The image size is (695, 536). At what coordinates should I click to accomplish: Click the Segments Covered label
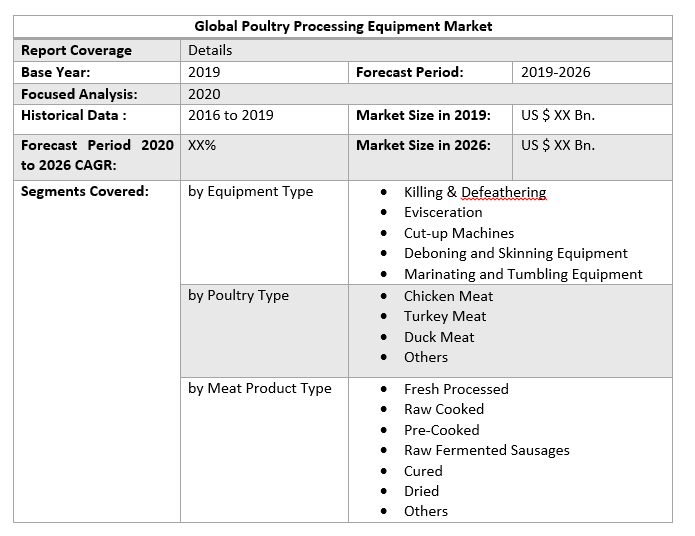coord(85,191)
